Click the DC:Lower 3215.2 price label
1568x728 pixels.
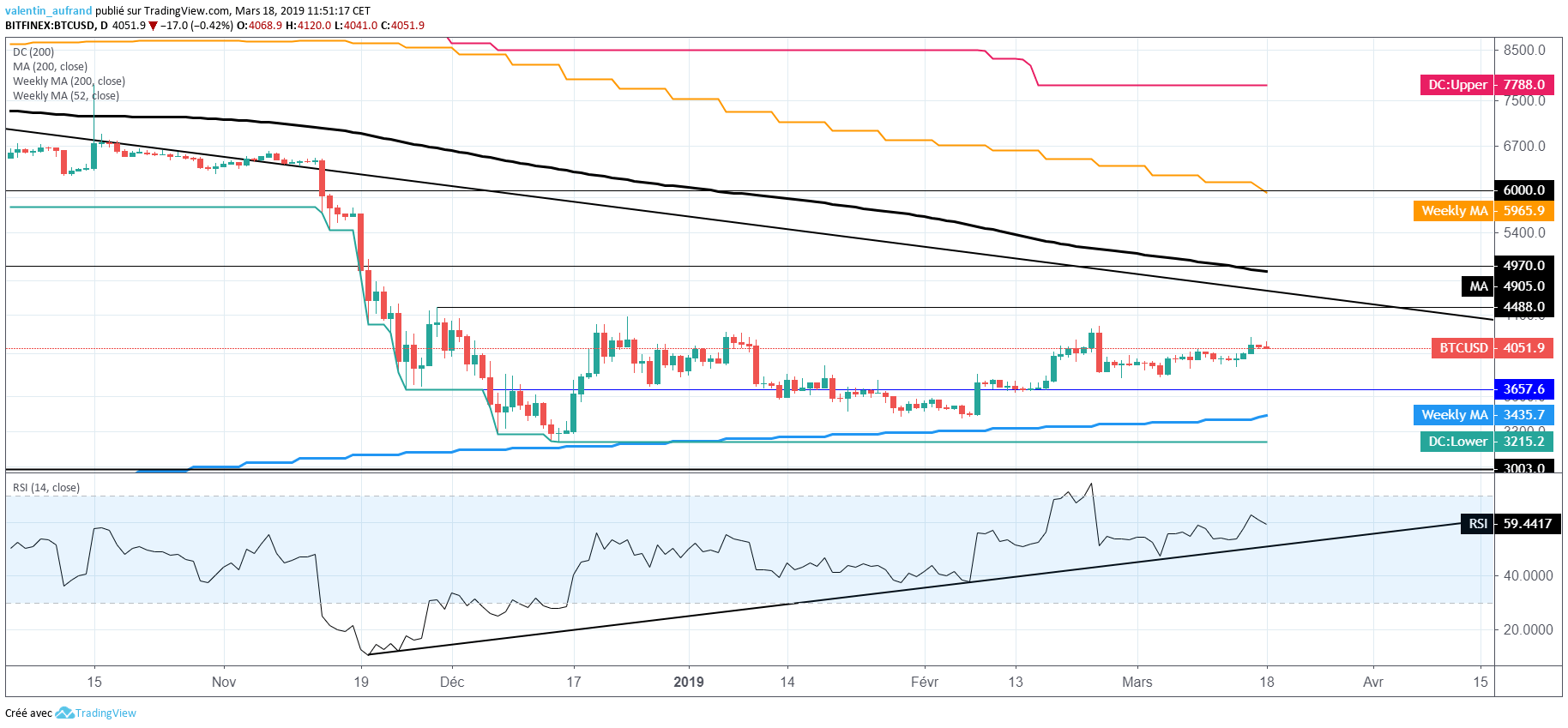(x=1487, y=442)
